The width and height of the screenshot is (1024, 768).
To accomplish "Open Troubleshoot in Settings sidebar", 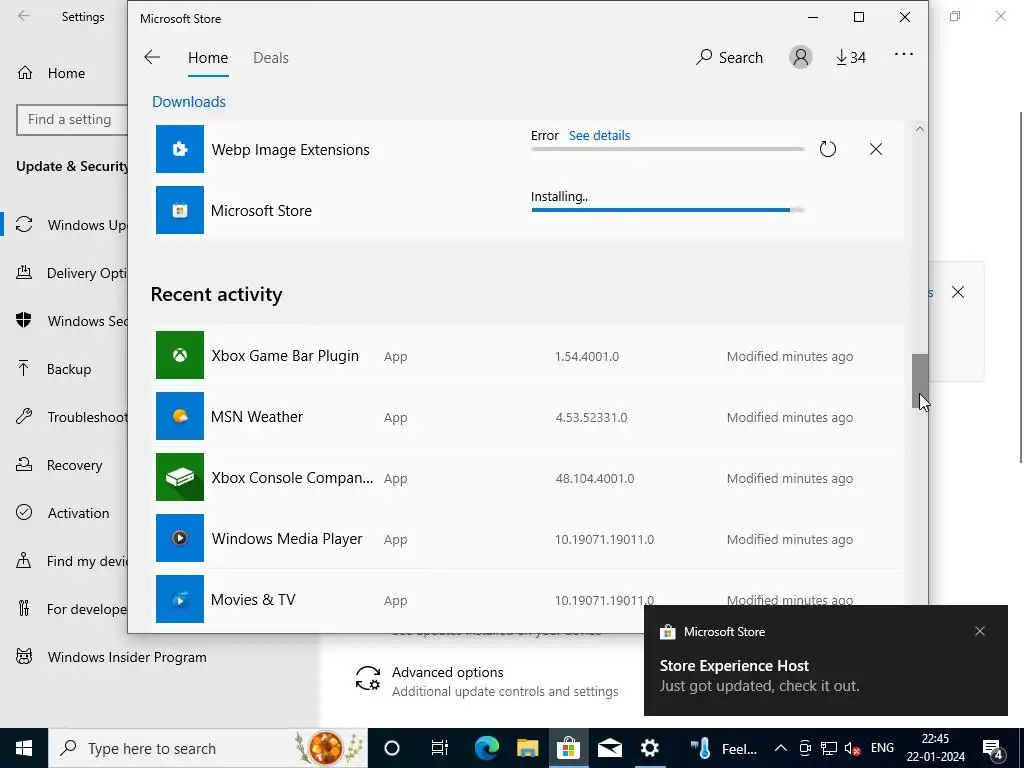I will 72,417.
